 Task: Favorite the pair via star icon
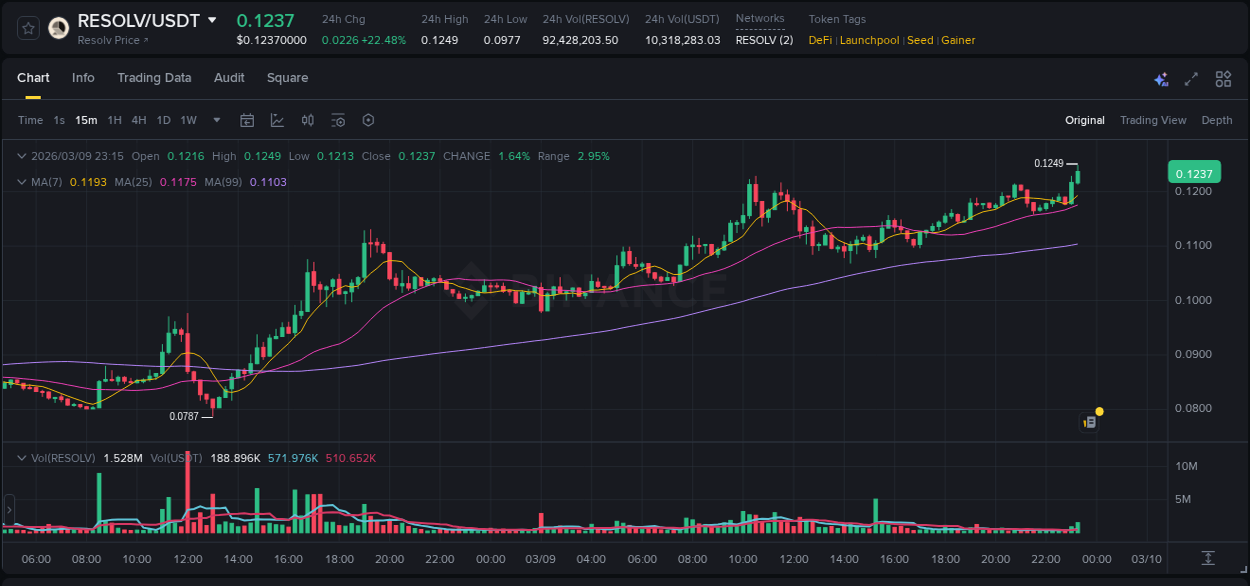27,27
